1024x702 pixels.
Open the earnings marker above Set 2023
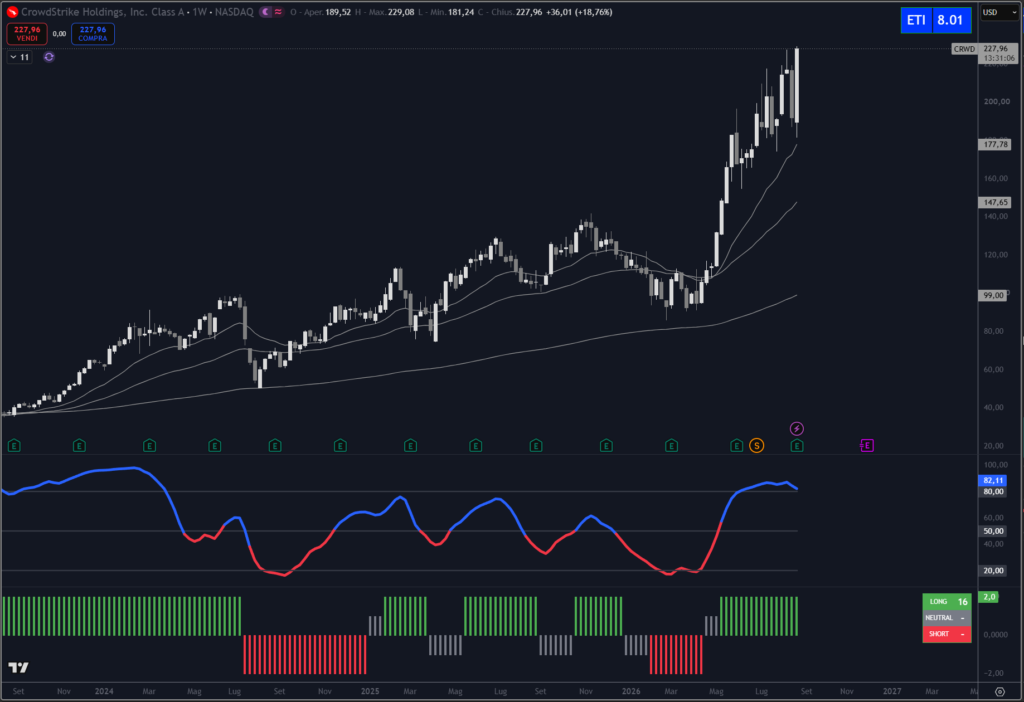(x=14, y=445)
